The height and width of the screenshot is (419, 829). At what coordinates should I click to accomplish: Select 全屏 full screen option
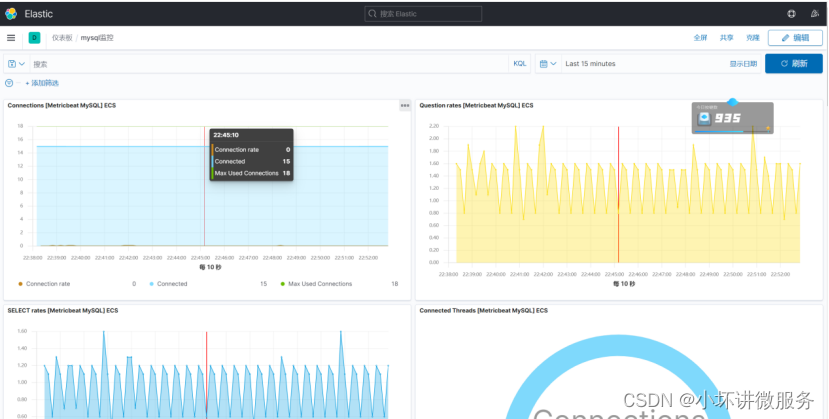coord(700,38)
